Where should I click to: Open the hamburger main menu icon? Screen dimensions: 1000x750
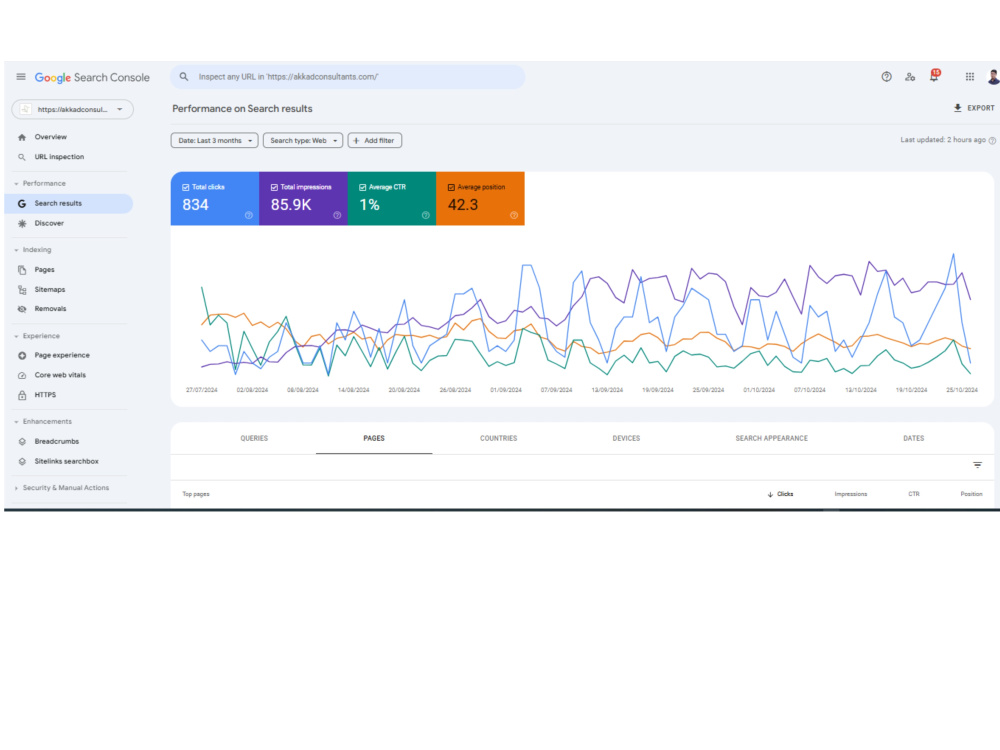(21, 77)
